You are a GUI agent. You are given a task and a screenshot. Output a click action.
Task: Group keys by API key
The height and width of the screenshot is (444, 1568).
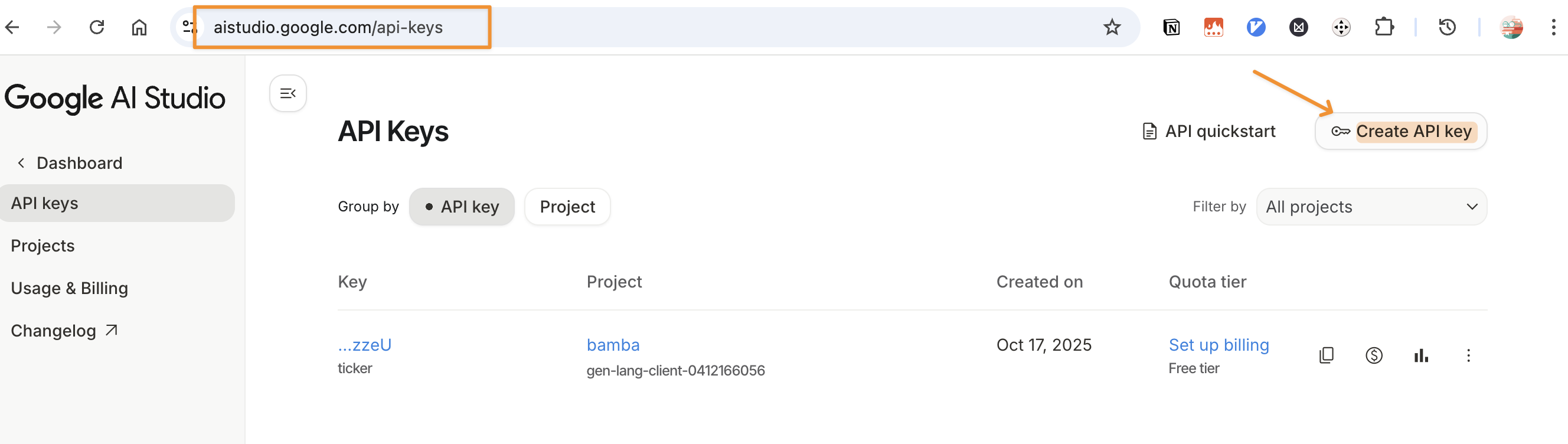pyautogui.click(x=462, y=207)
